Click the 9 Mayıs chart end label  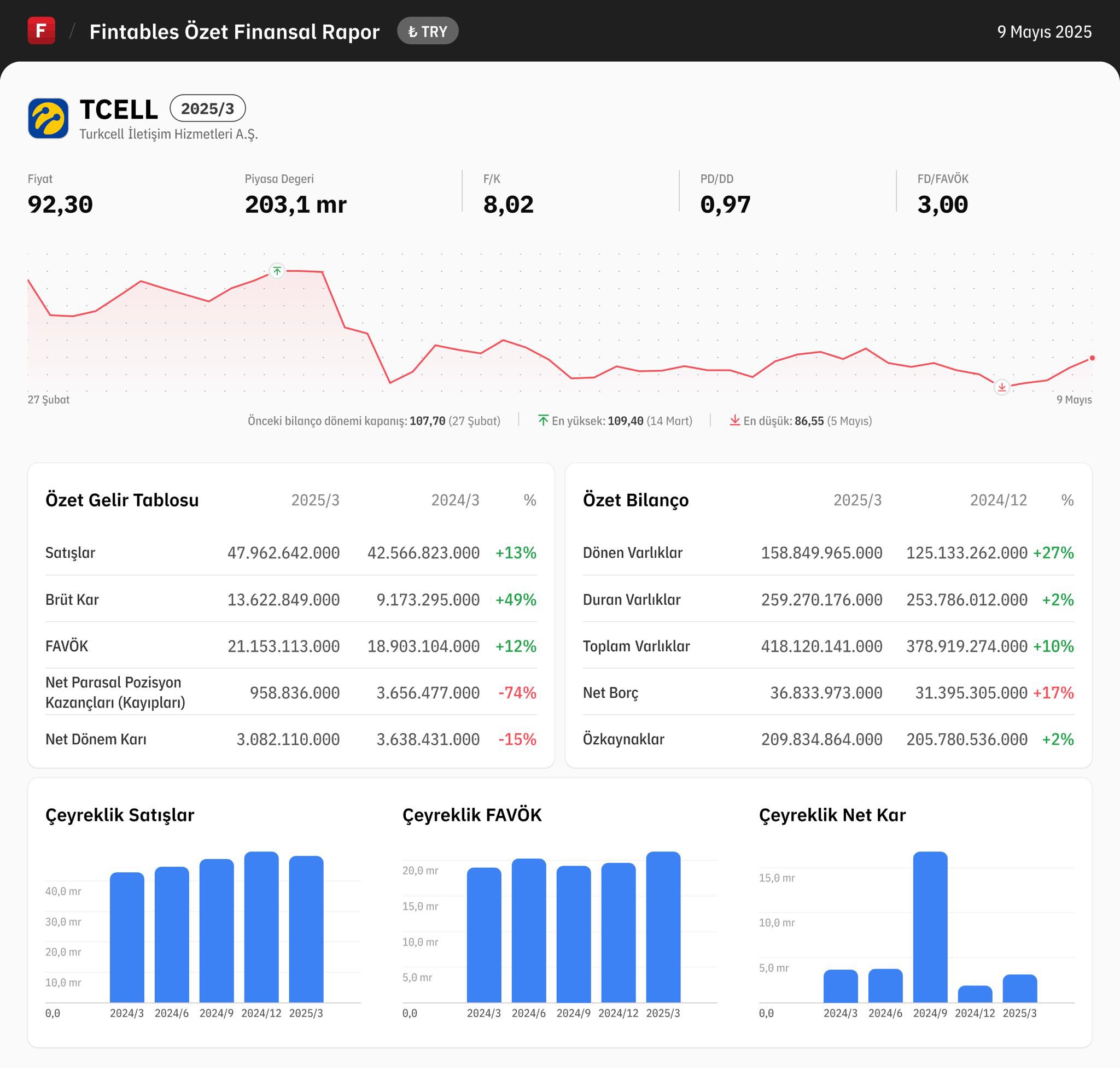(1075, 400)
